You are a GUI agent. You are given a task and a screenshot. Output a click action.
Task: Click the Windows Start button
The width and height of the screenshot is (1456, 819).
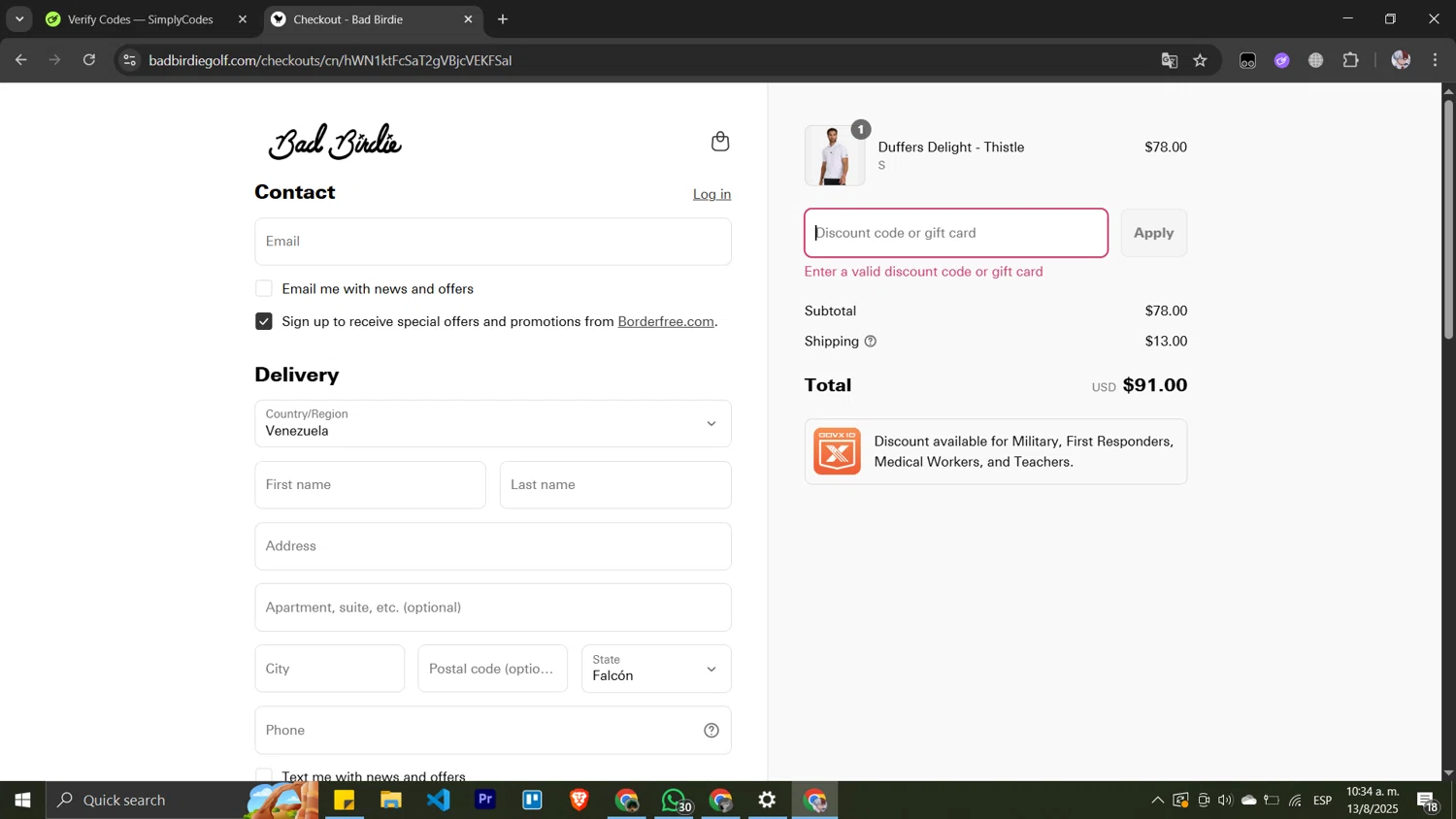point(22,801)
